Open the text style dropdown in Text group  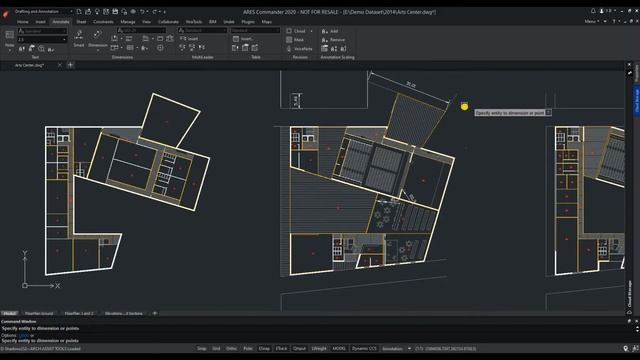(x=42, y=31)
